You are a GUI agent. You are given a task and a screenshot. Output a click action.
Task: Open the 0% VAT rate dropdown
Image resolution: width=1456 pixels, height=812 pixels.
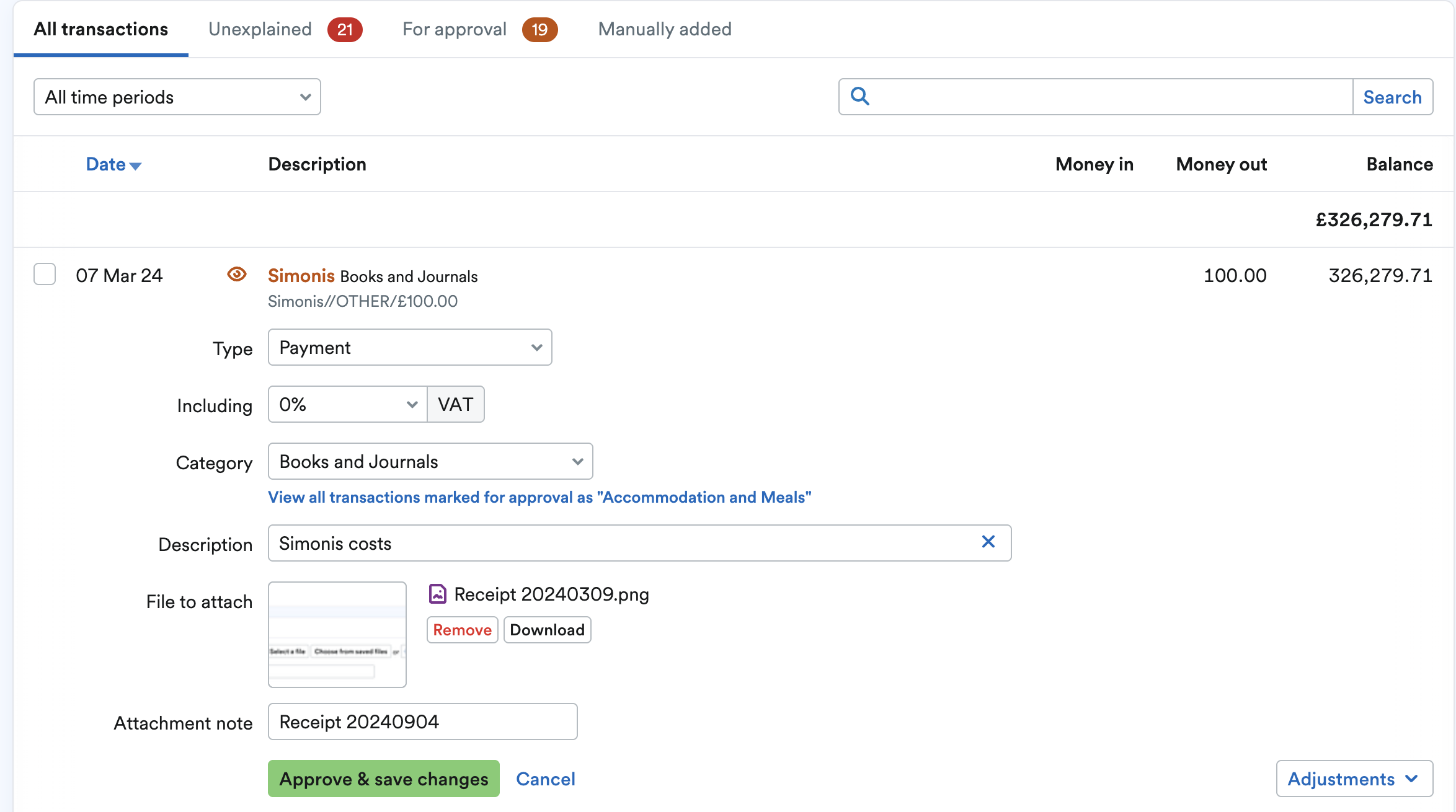click(x=348, y=404)
